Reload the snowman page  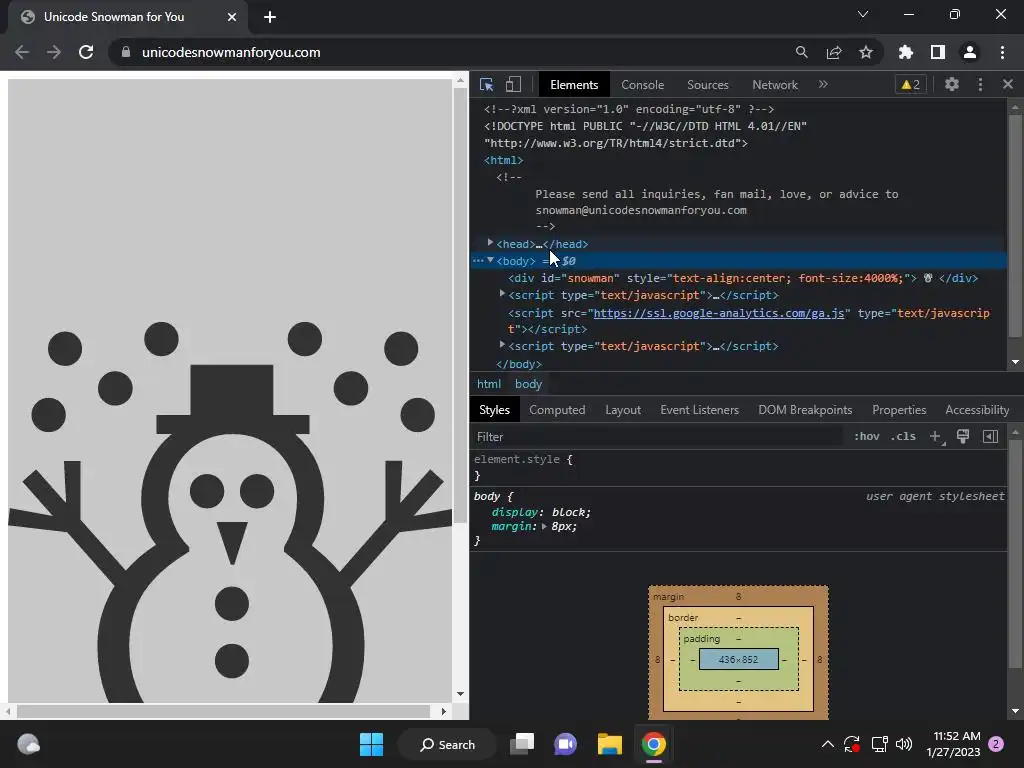[86, 52]
